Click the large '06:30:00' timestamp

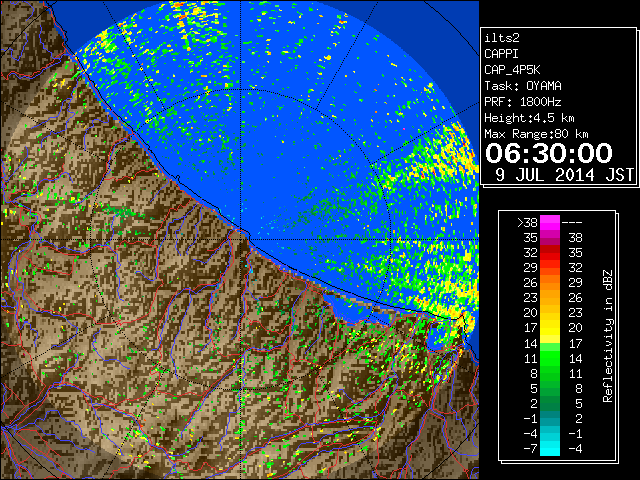pos(549,153)
